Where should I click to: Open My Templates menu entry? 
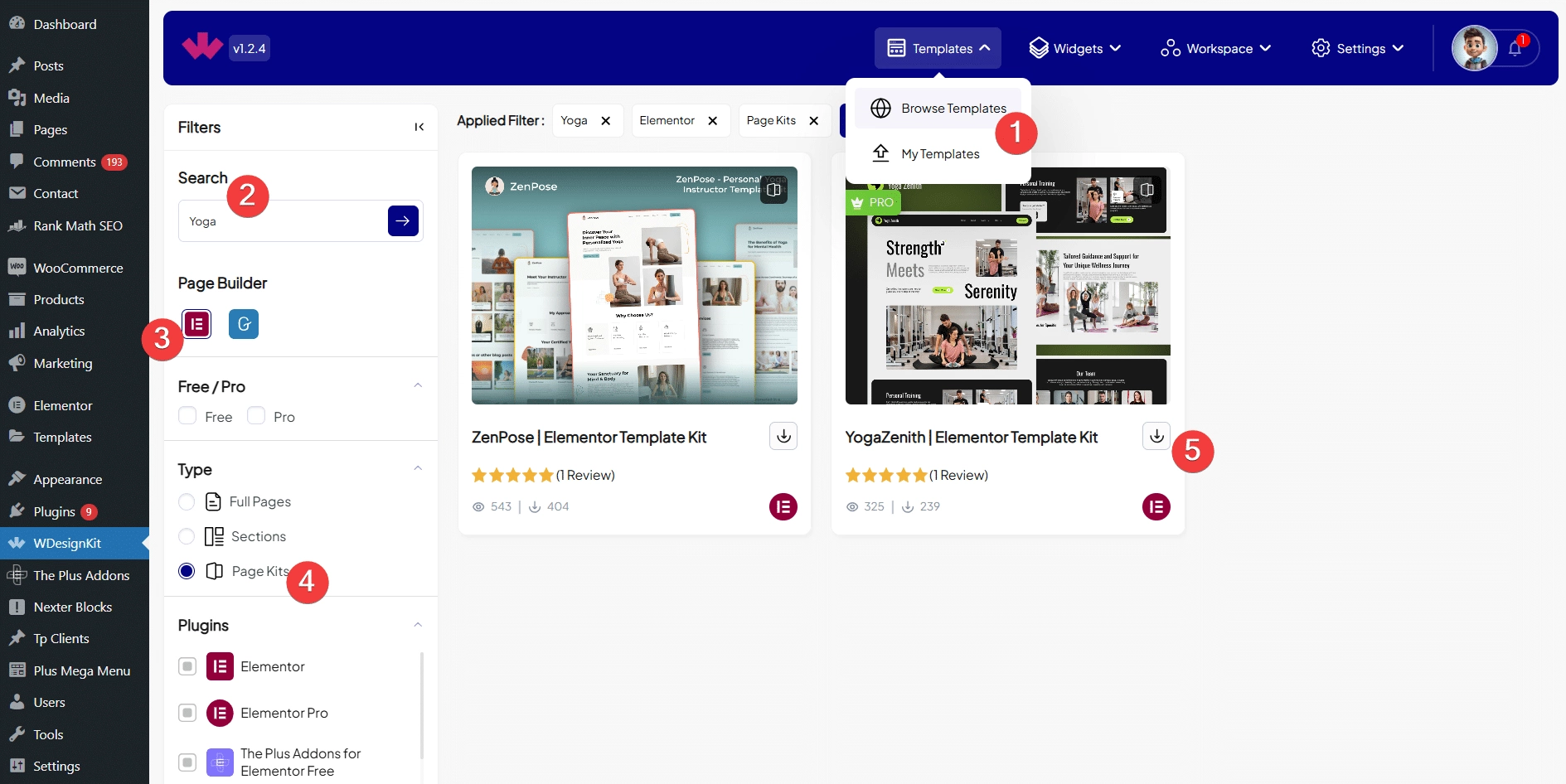pyautogui.click(x=940, y=154)
